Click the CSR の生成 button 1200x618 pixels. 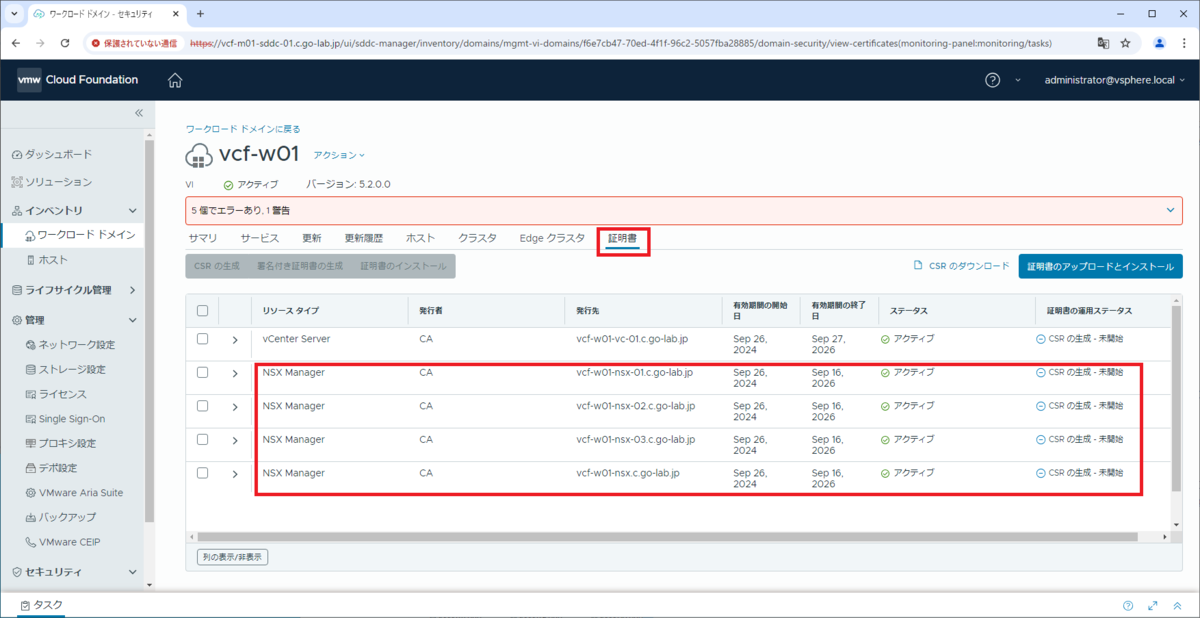217,266
